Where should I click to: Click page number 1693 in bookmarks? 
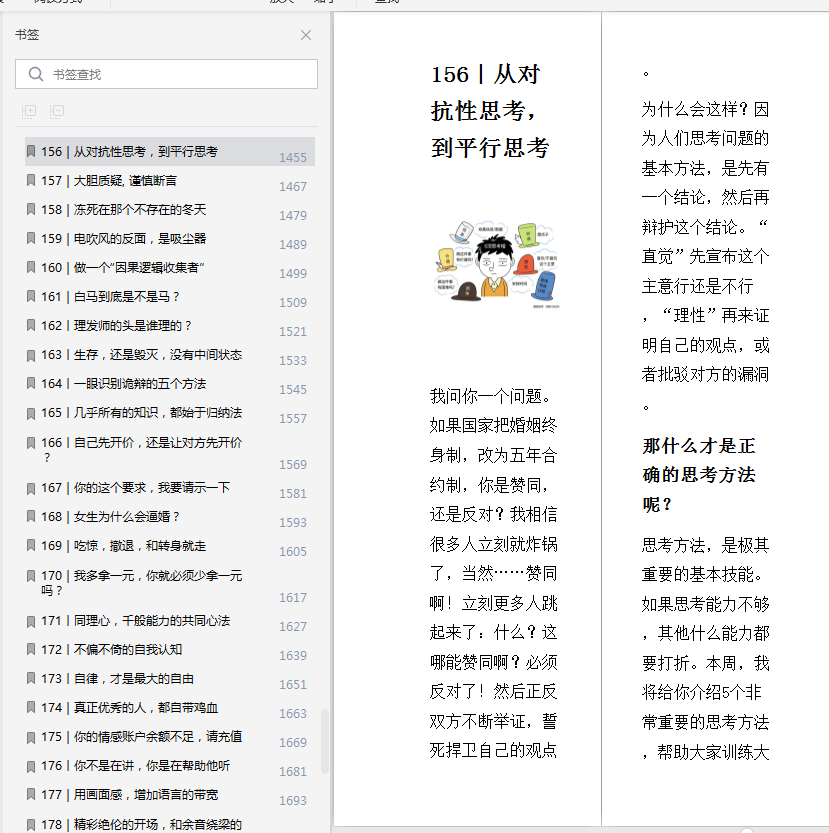(x=293, y=801)
